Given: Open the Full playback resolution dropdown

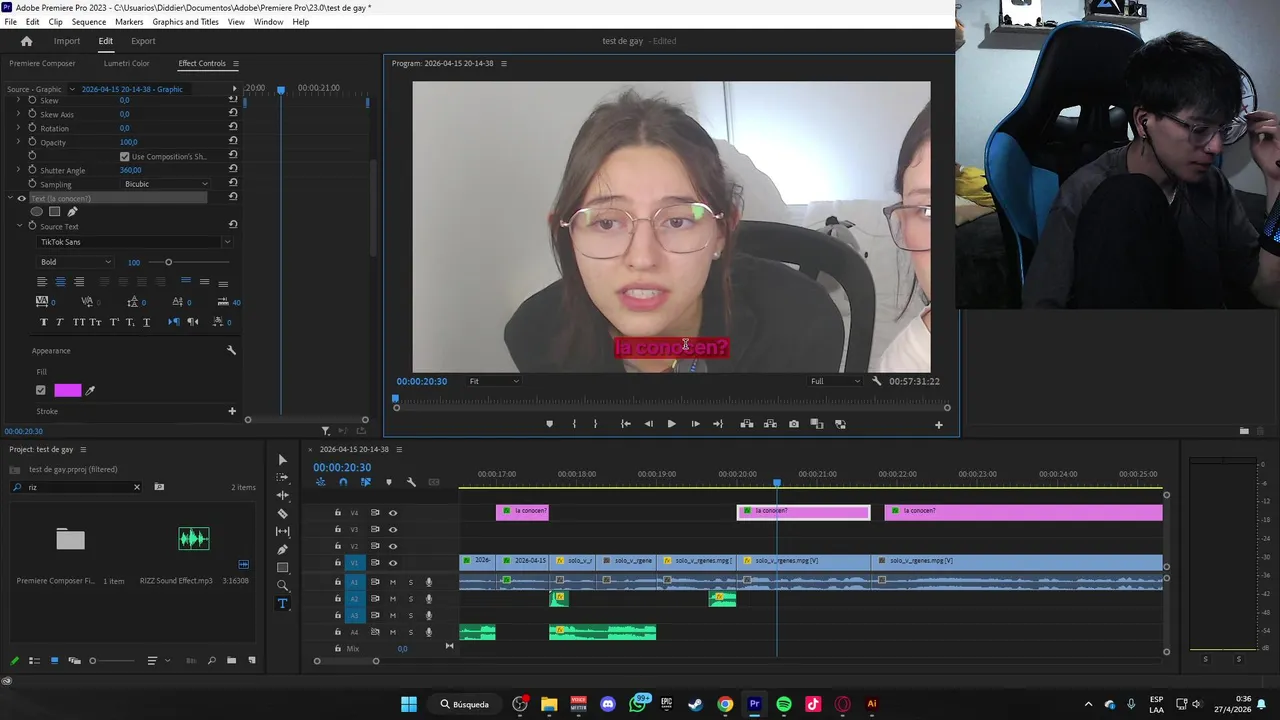Looking at the screenshot, I should pos(835,381).
